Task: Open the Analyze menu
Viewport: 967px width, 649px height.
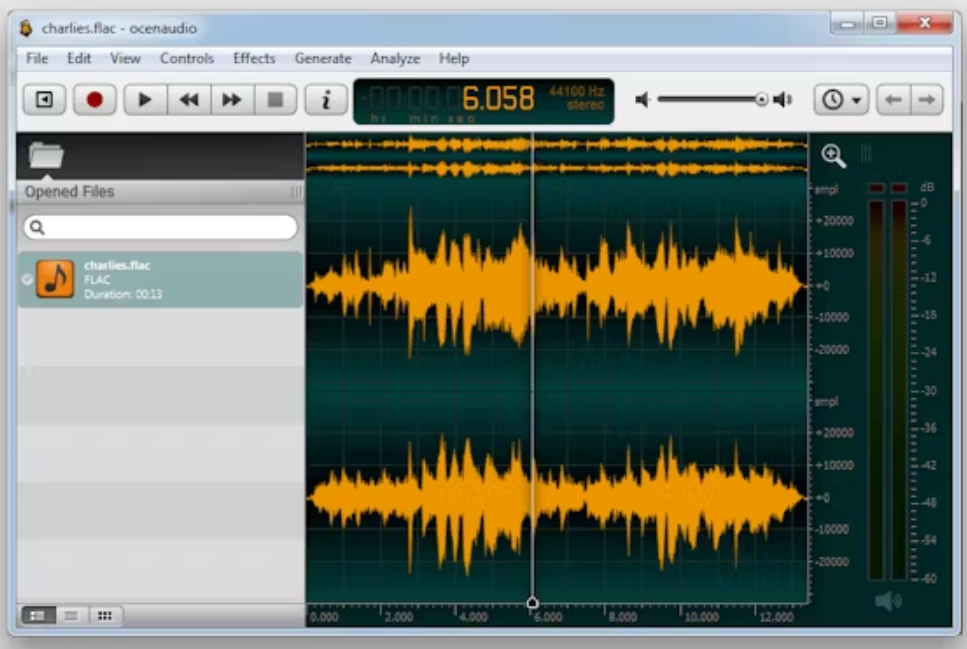Action: tap(395, 59)
